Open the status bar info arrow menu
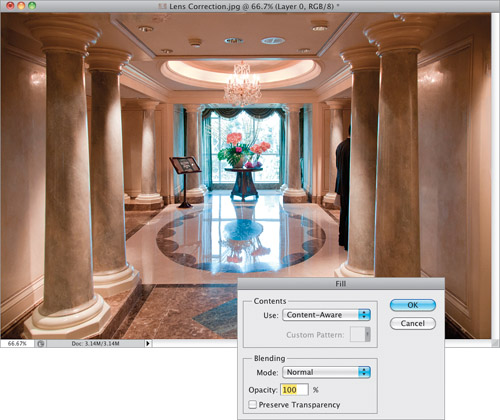This screenshot has width=500, height=420. pyautogui.click(x=148, y=343)
